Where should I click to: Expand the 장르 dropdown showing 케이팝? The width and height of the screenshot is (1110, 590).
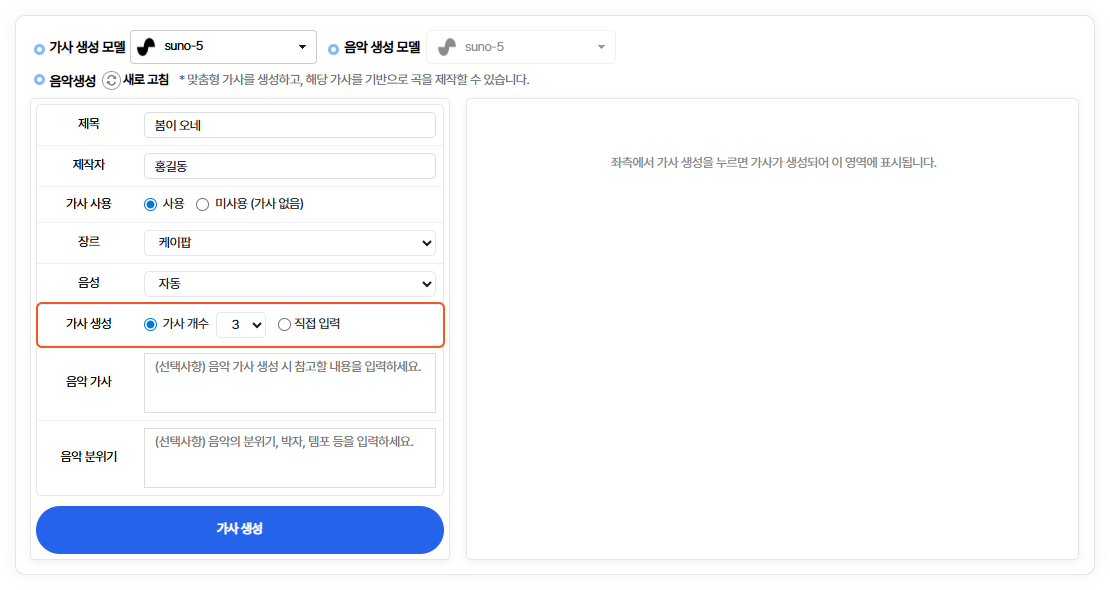point(290,242)
